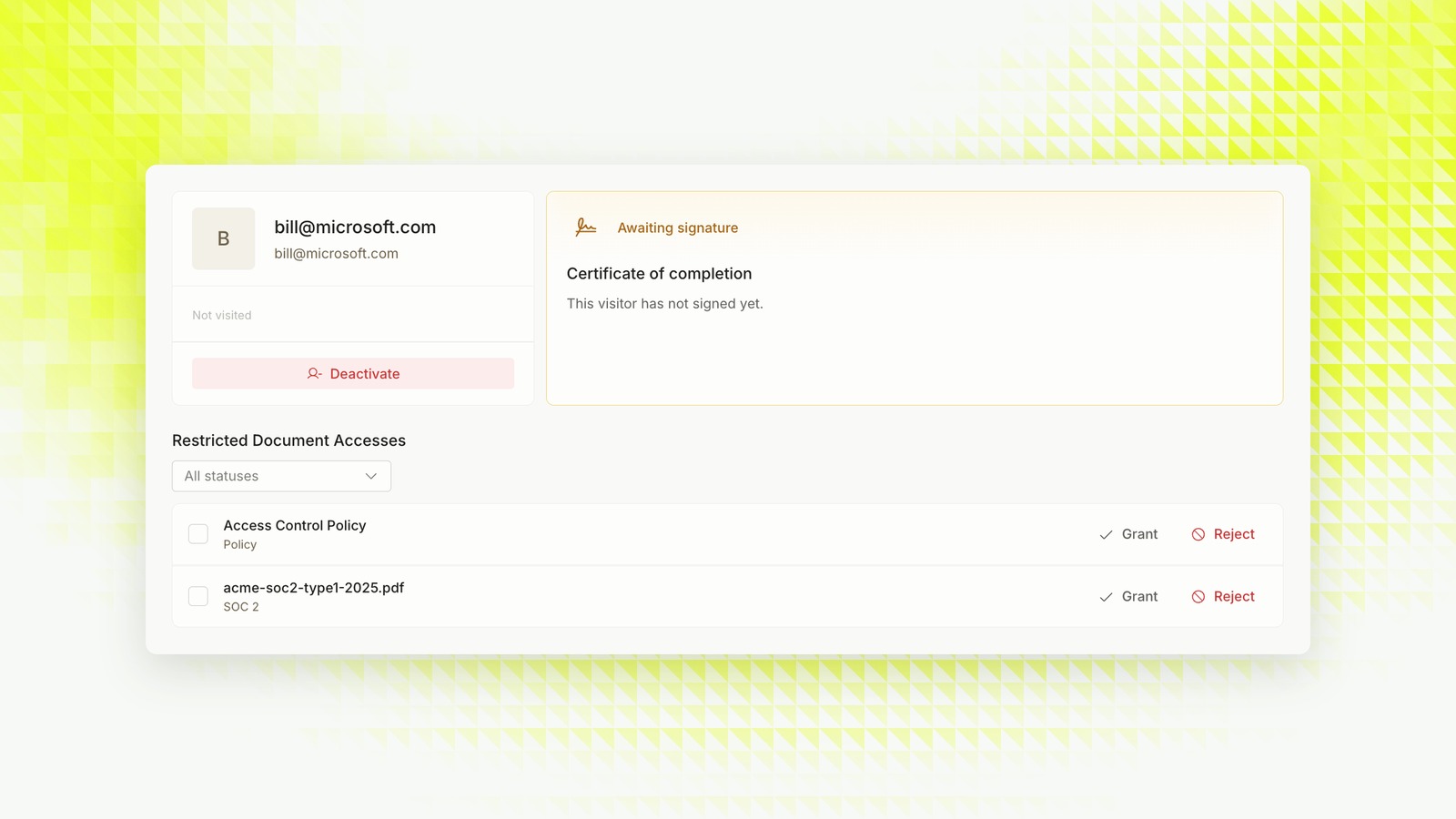Click the bill@microsoft.com heading
The height and width of the screenshot is (819, 1456).
pos(355,227)
